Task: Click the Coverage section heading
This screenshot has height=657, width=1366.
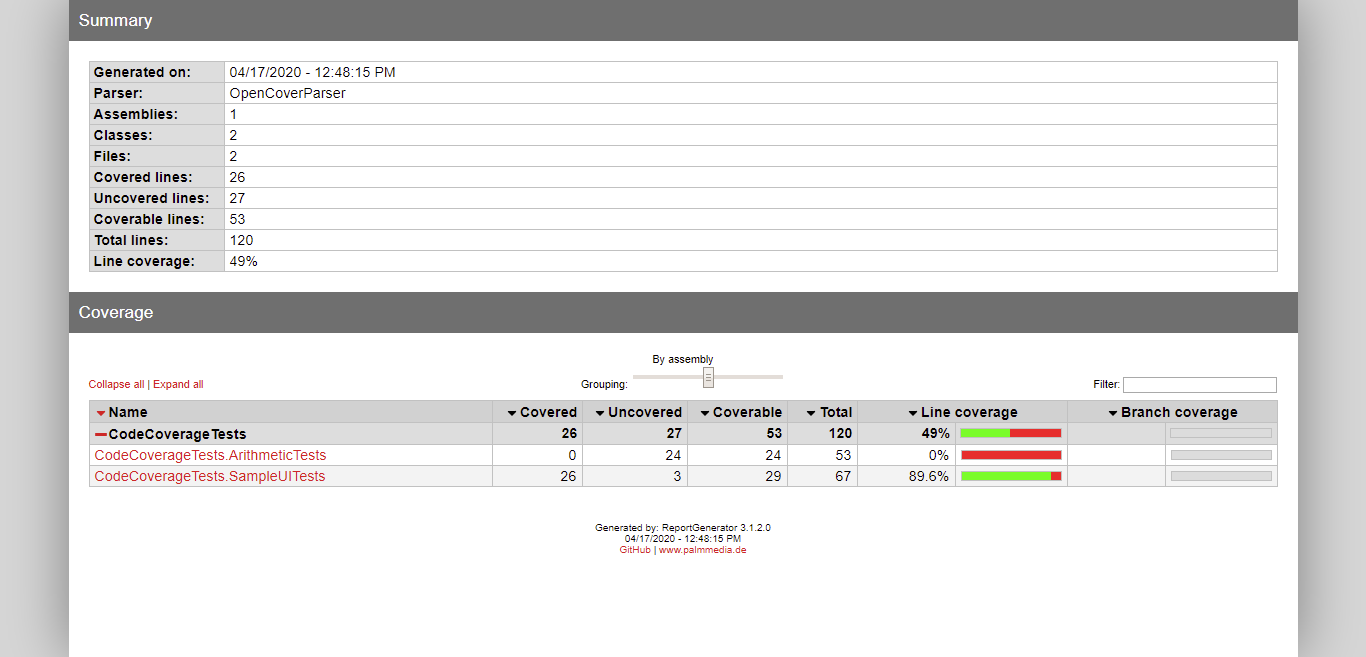Action: point(116,312)
